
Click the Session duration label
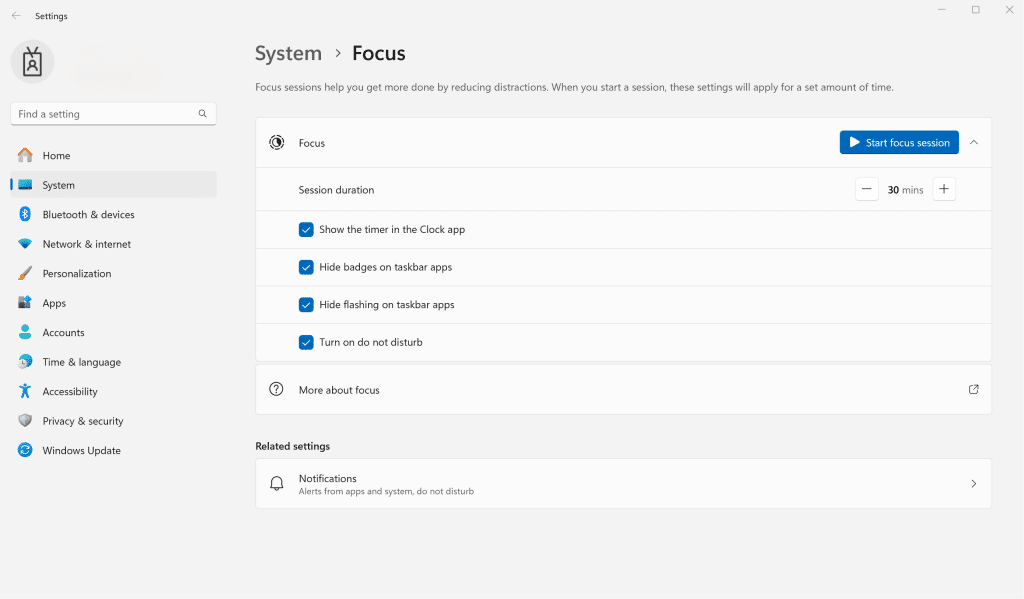click(x=336, y=190)
